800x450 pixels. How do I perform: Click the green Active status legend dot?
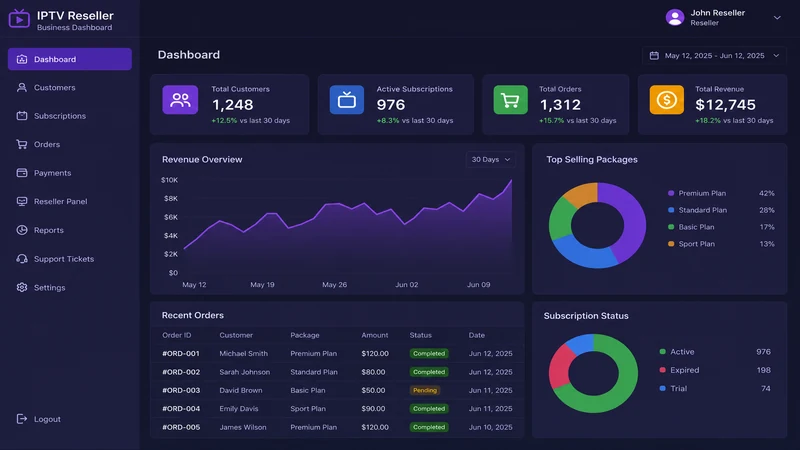662,352
